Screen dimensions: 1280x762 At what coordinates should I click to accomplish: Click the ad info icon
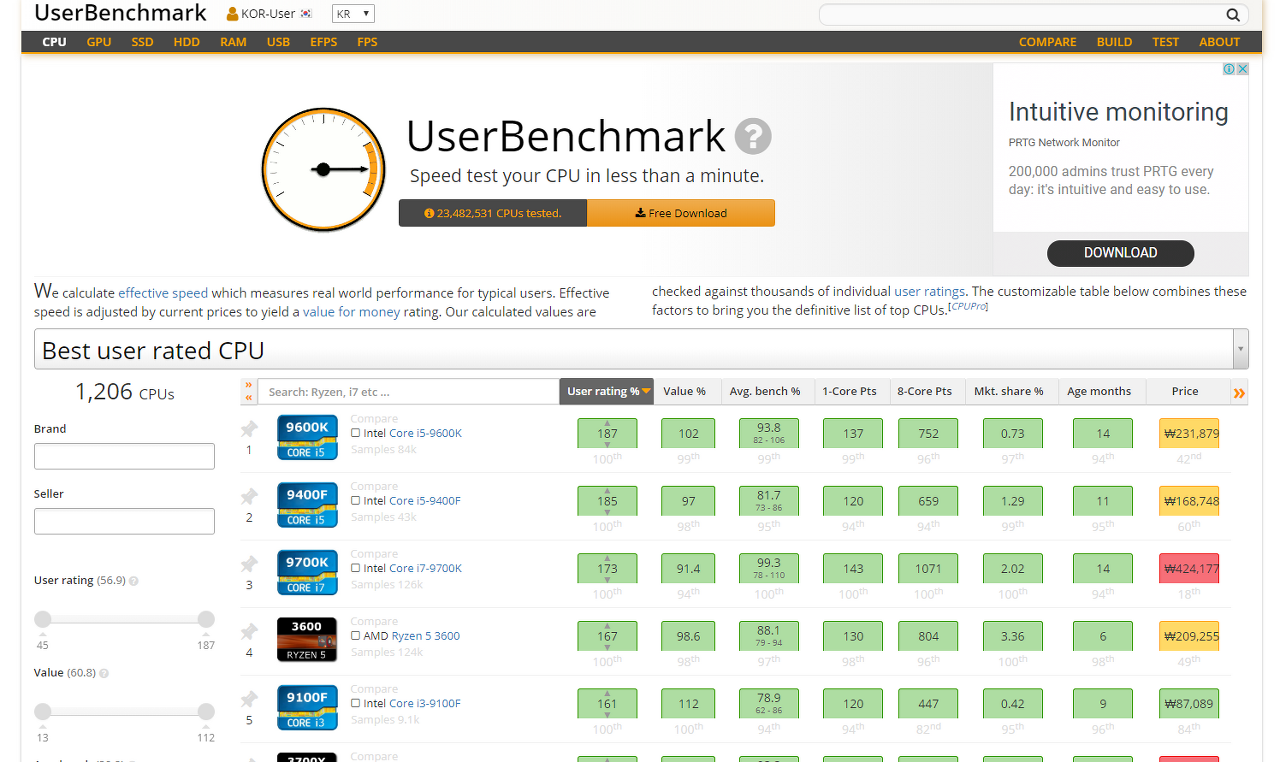click(x=1229, y=69)
